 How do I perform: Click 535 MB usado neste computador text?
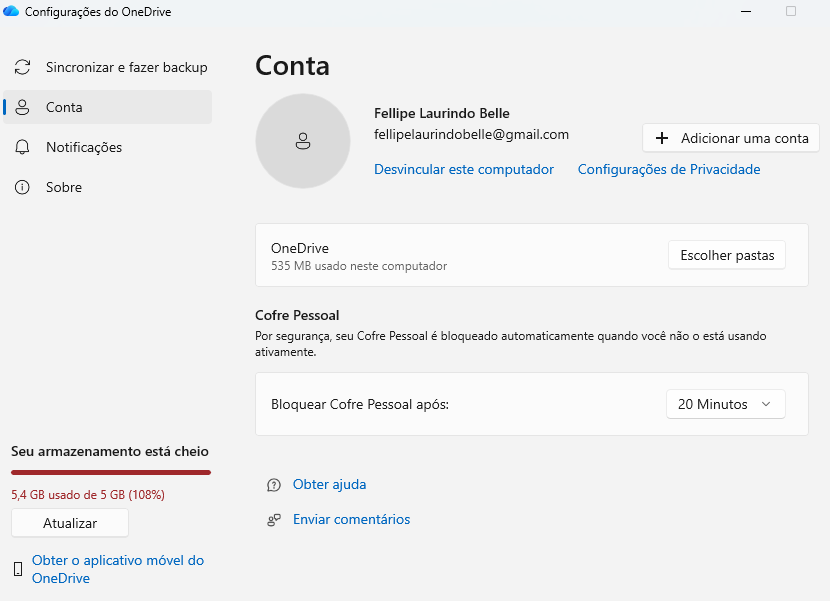tap(359, 266)
